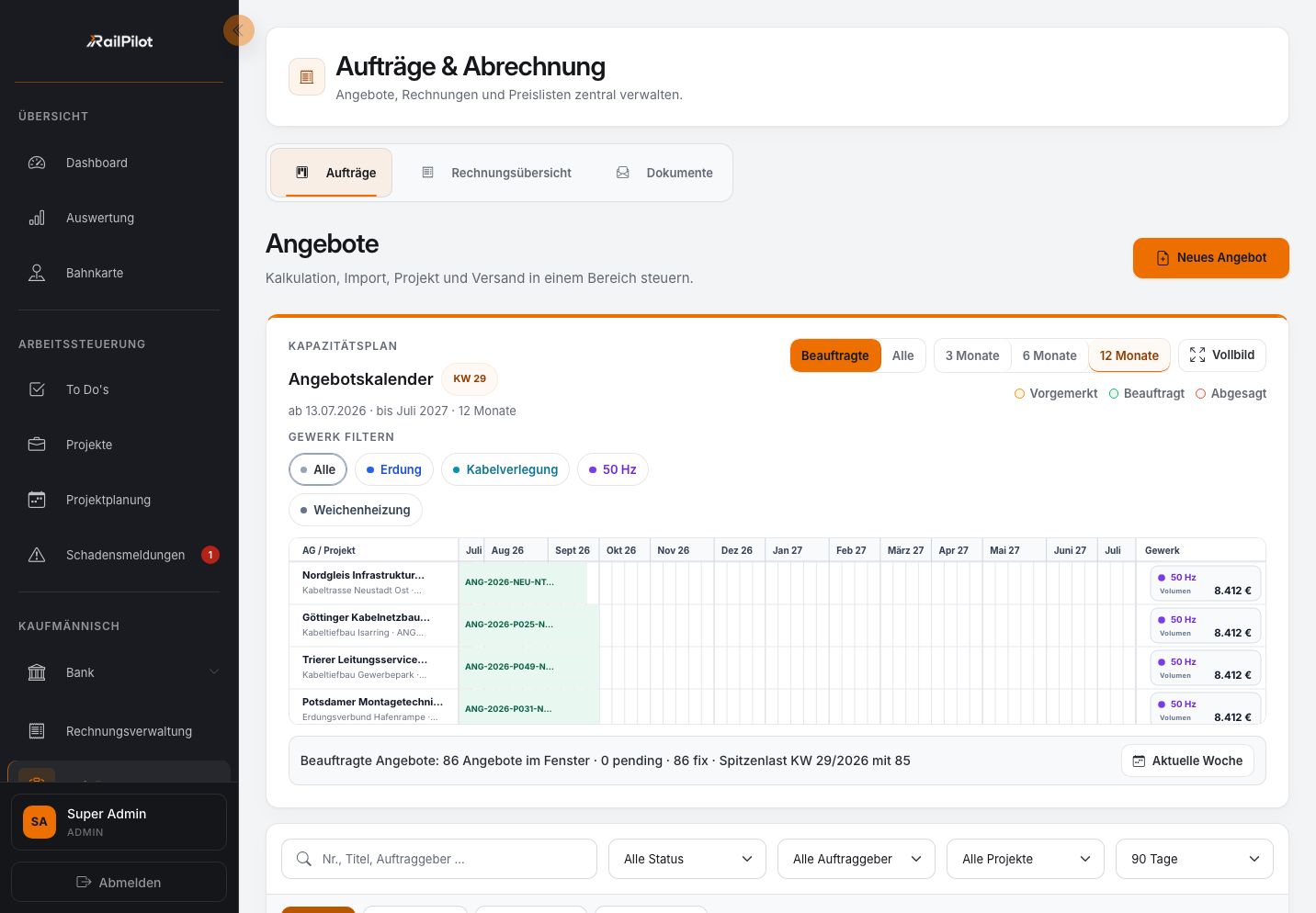Click the Beauftragt legend entry
This screenshot has height=913, width=1316.
point(1147,393)
